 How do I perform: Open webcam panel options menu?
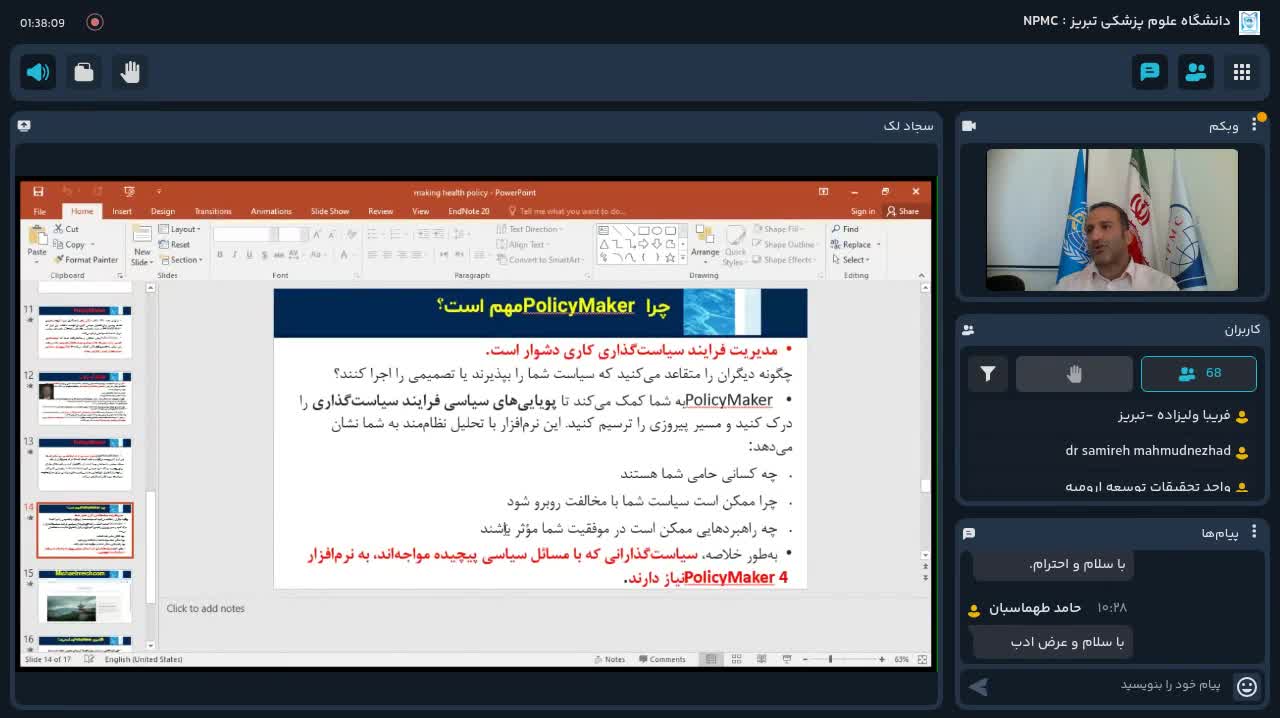pos(1254,126)
